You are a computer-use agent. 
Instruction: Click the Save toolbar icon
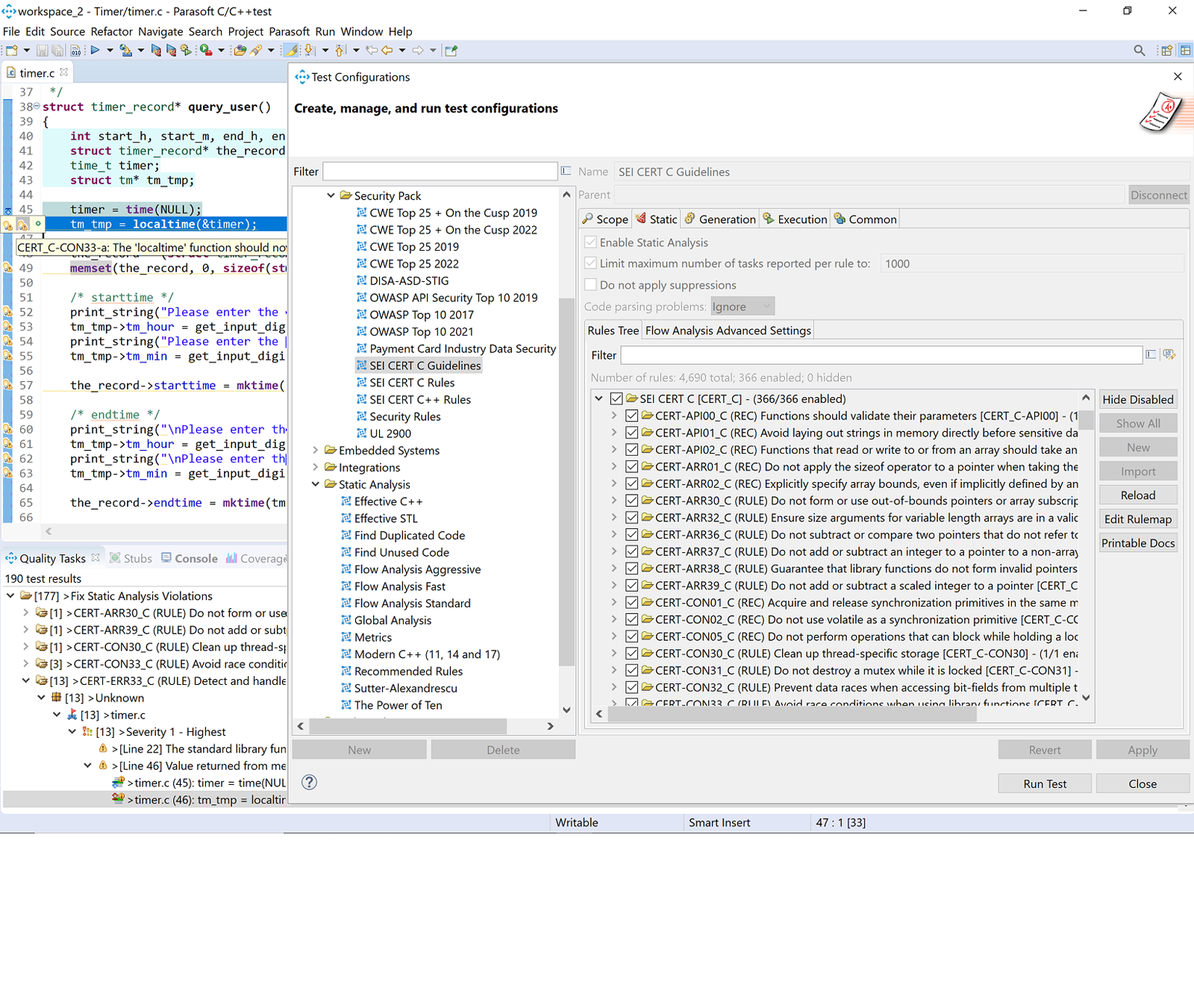(42, 50)
